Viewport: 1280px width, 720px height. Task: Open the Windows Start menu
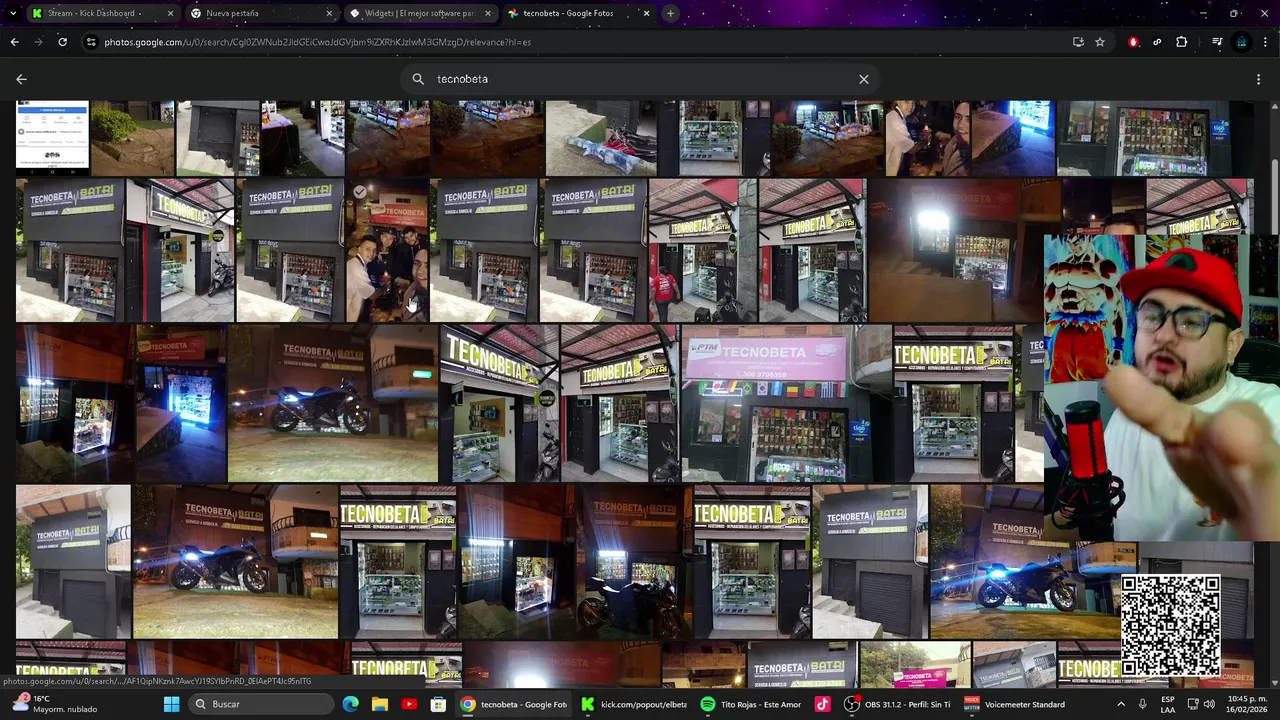pos(171,704)
